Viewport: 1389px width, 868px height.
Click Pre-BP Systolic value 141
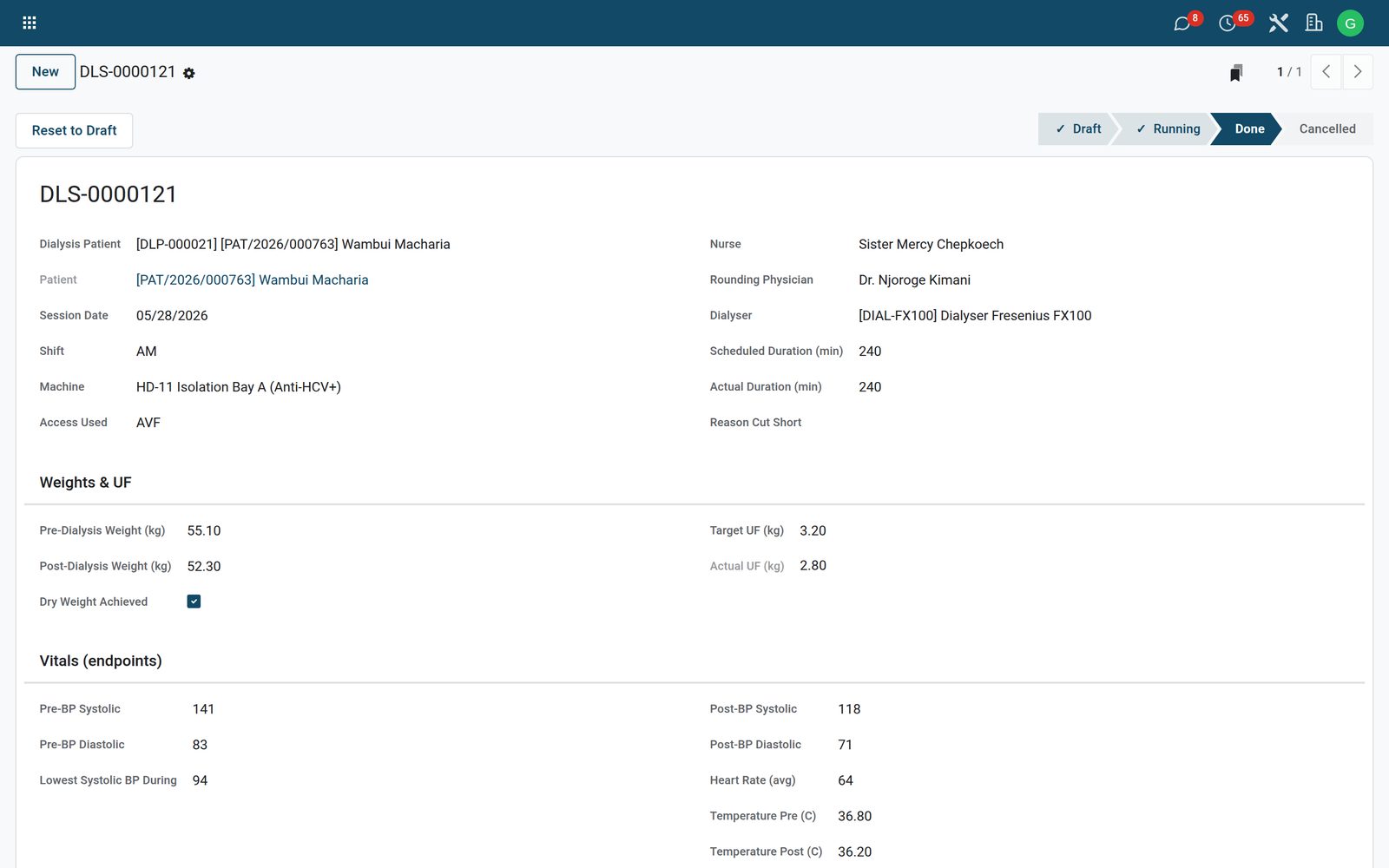point(203,709)
